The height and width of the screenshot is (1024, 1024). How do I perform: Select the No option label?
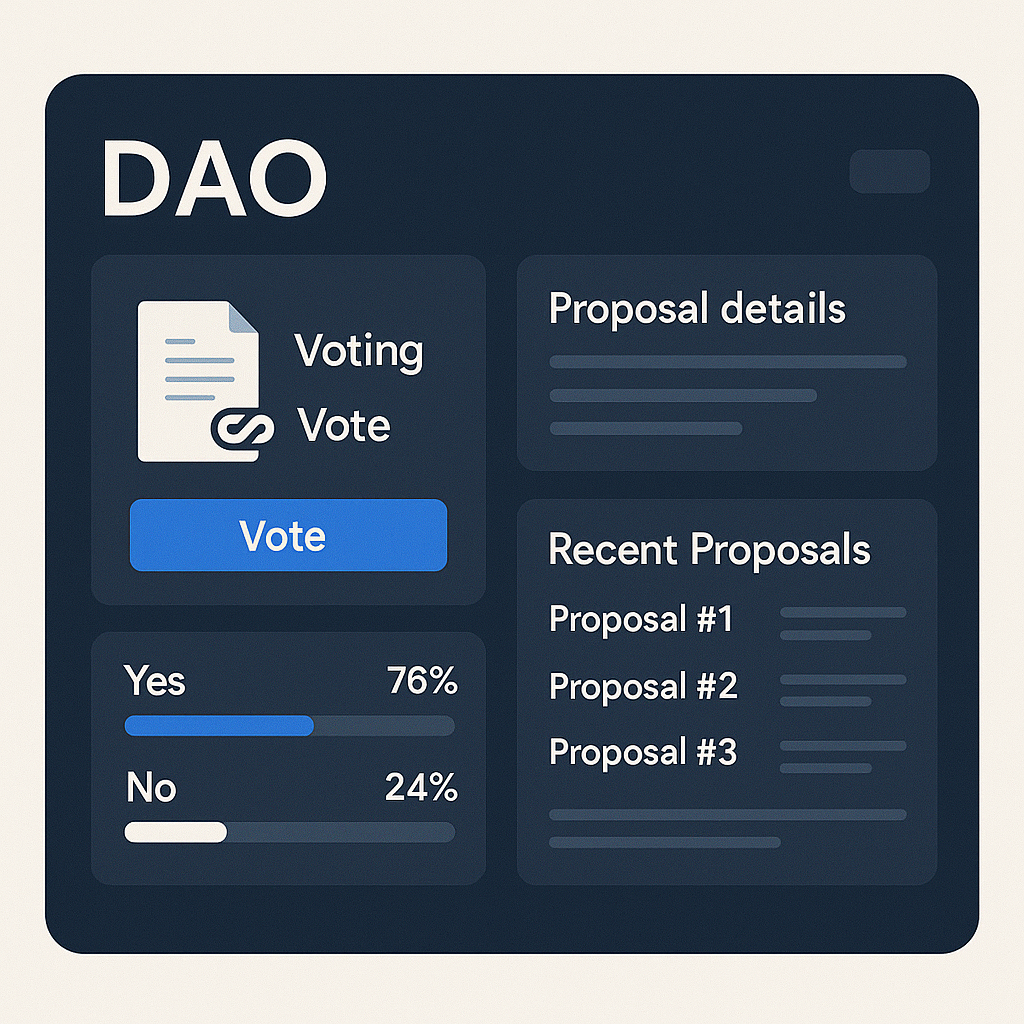click(151, 788)
